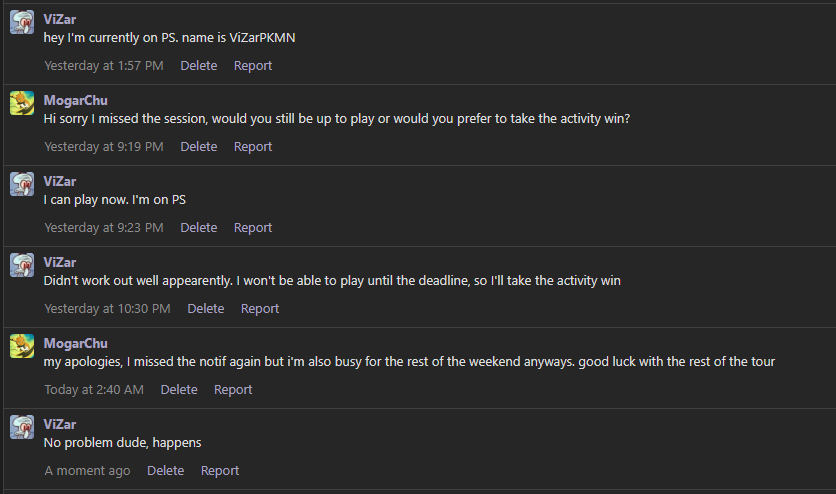
Task: Delete the message posted Yesterday at 1:57 PM
Action: (x=199, y=66)
